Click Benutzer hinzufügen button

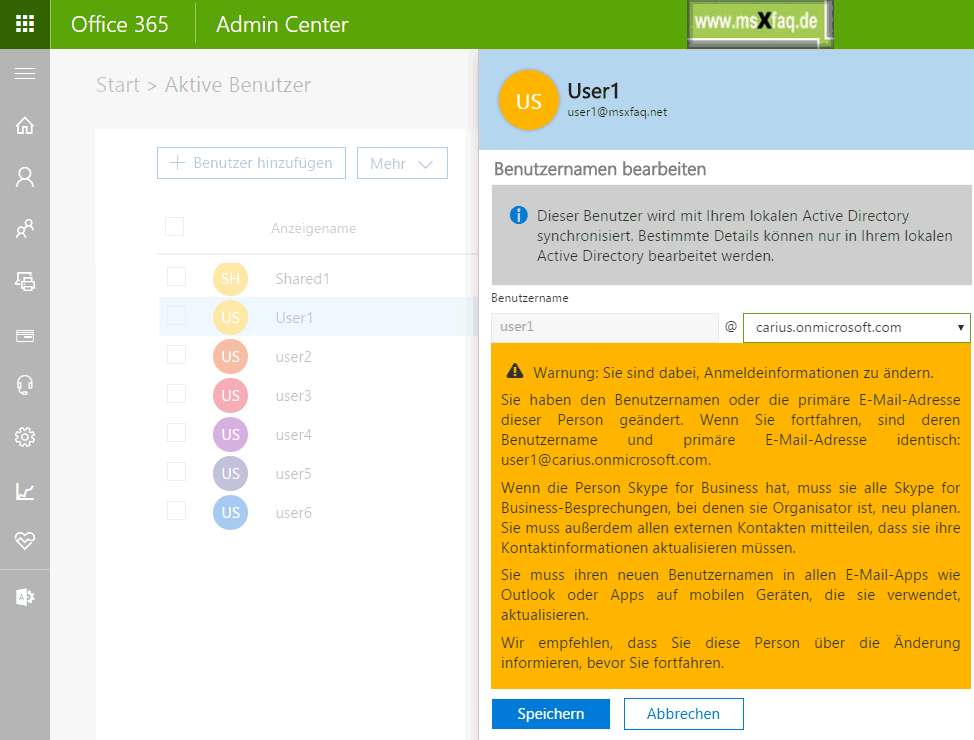click(x=251, y=163)
